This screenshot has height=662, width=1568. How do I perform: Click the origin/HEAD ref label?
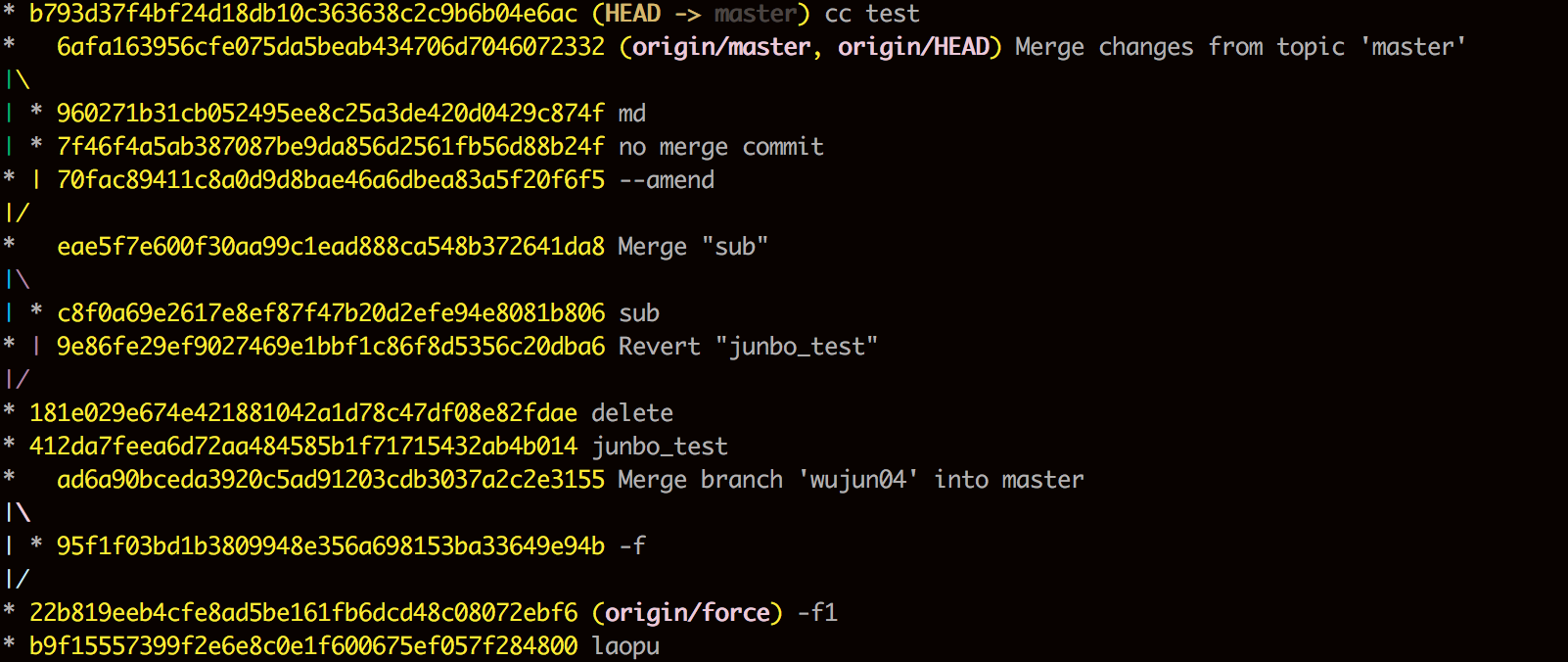[913, 47]
